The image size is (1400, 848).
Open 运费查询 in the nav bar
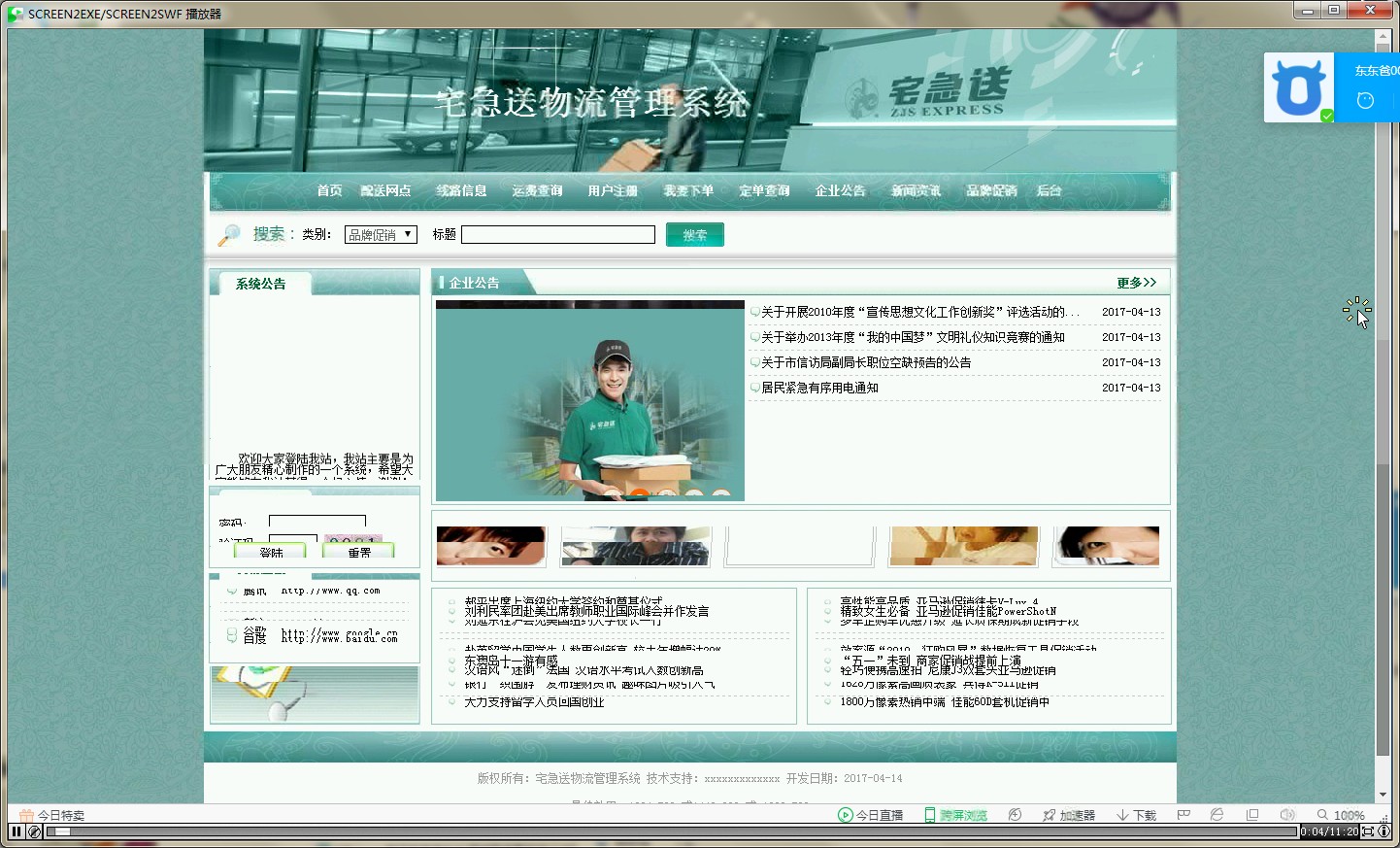[537, 190]
